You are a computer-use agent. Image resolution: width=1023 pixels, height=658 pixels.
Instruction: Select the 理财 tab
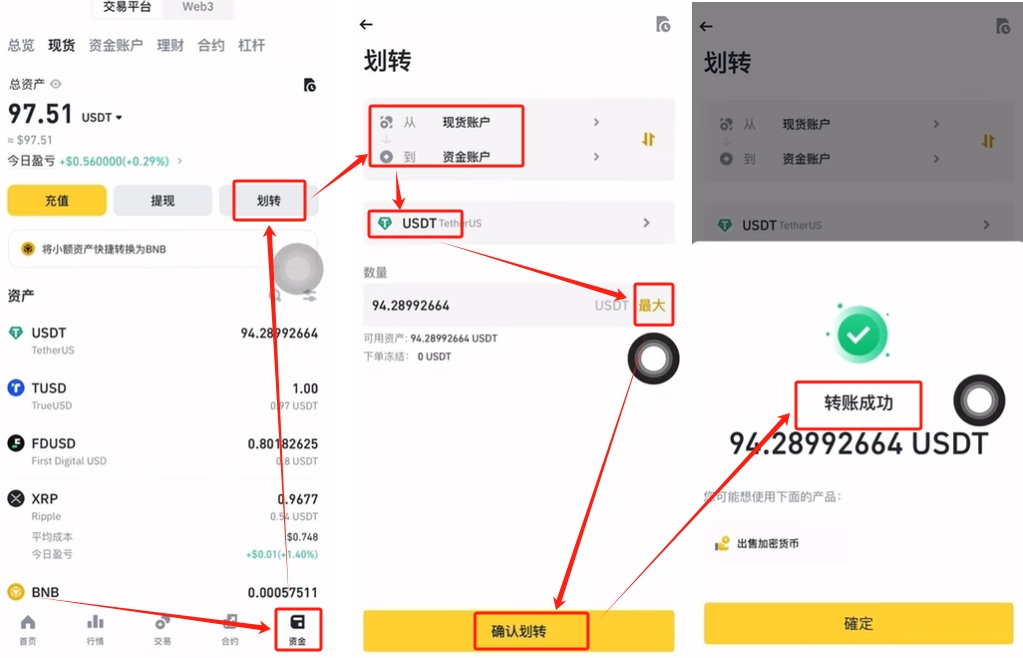pos(170,46)
